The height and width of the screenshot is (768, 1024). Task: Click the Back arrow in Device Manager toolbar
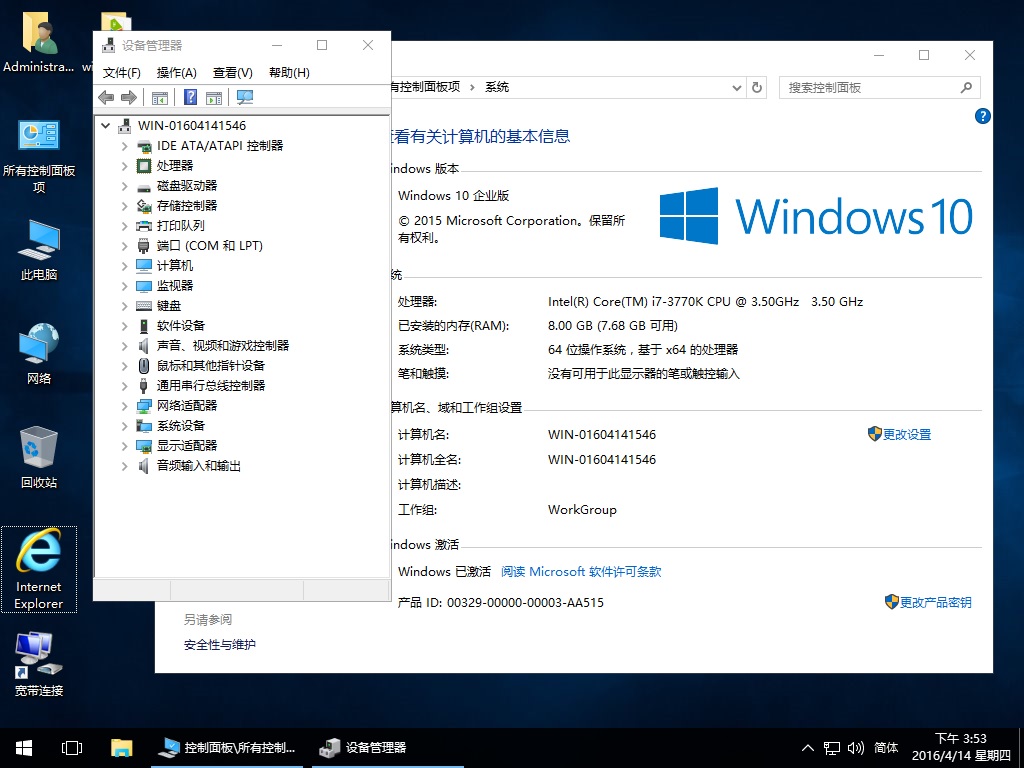coord(106,97)
